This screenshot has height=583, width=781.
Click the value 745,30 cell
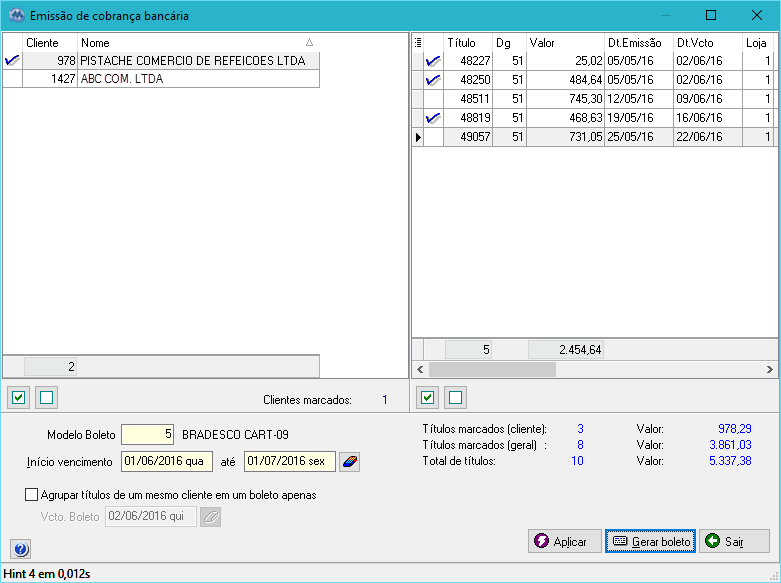tap(565, 99)
